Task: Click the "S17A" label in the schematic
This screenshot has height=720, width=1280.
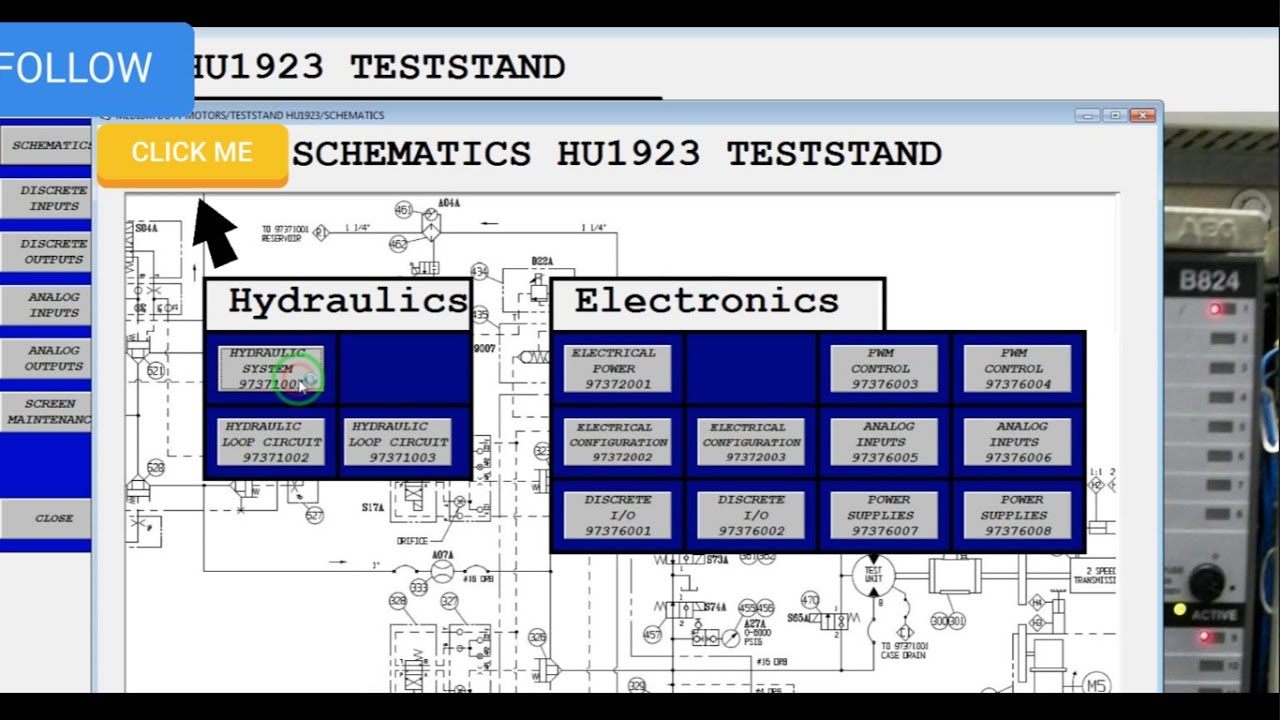Action: pos(373,508)
